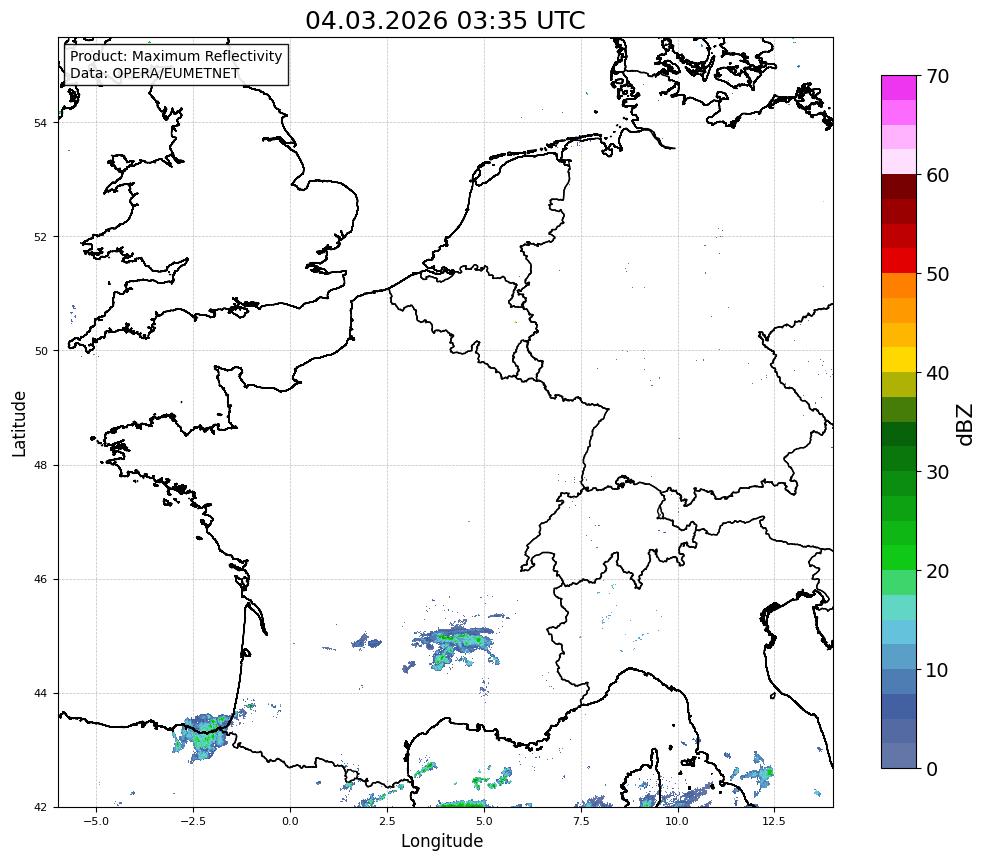Click the colorbar tick label 30
This screenshot has height=860, width=985.
coord(937,472)
